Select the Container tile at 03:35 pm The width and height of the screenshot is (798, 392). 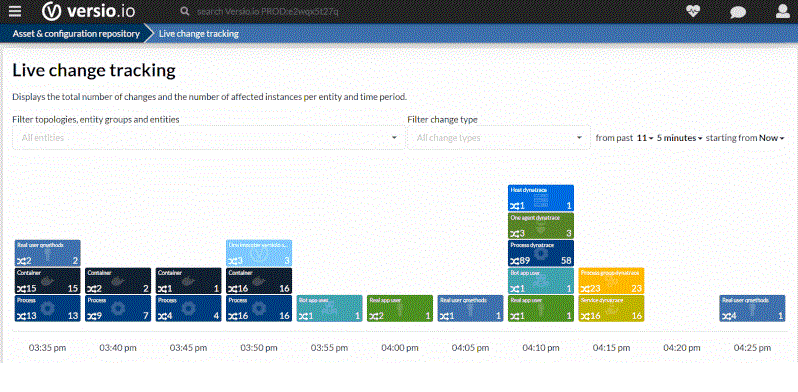click(x=48, y=281)
